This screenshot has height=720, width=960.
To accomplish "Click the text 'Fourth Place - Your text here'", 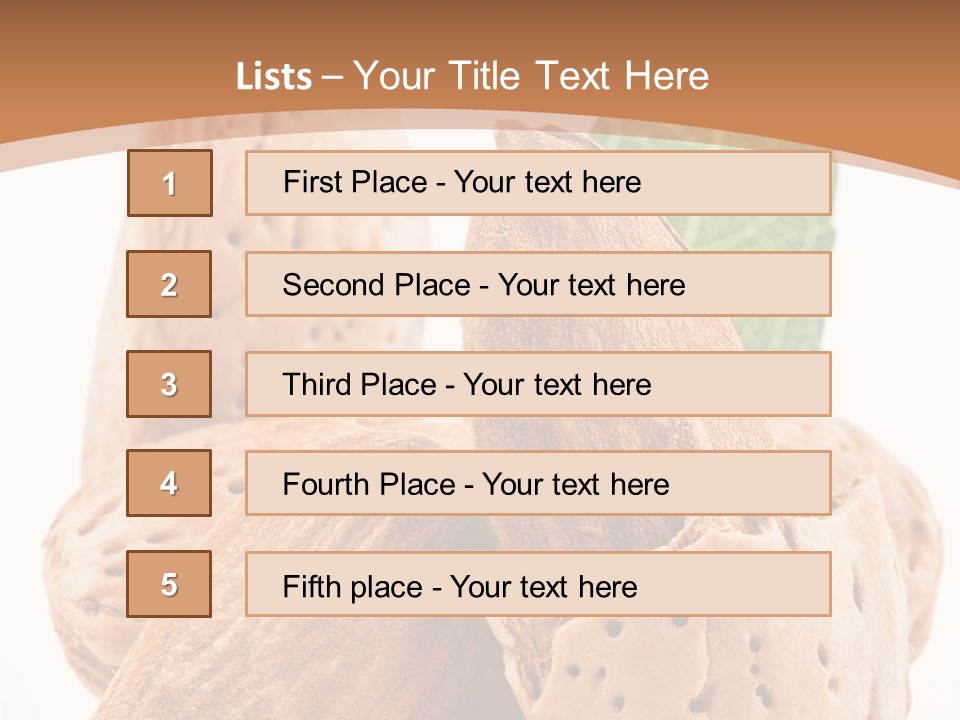I will [x=476, y=484].
